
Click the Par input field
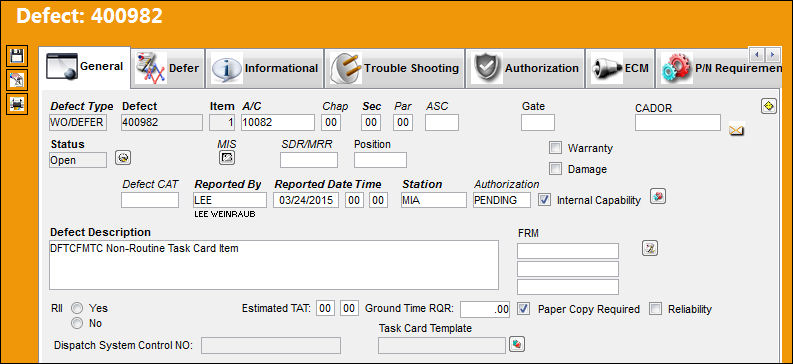[x=403, y=122]
